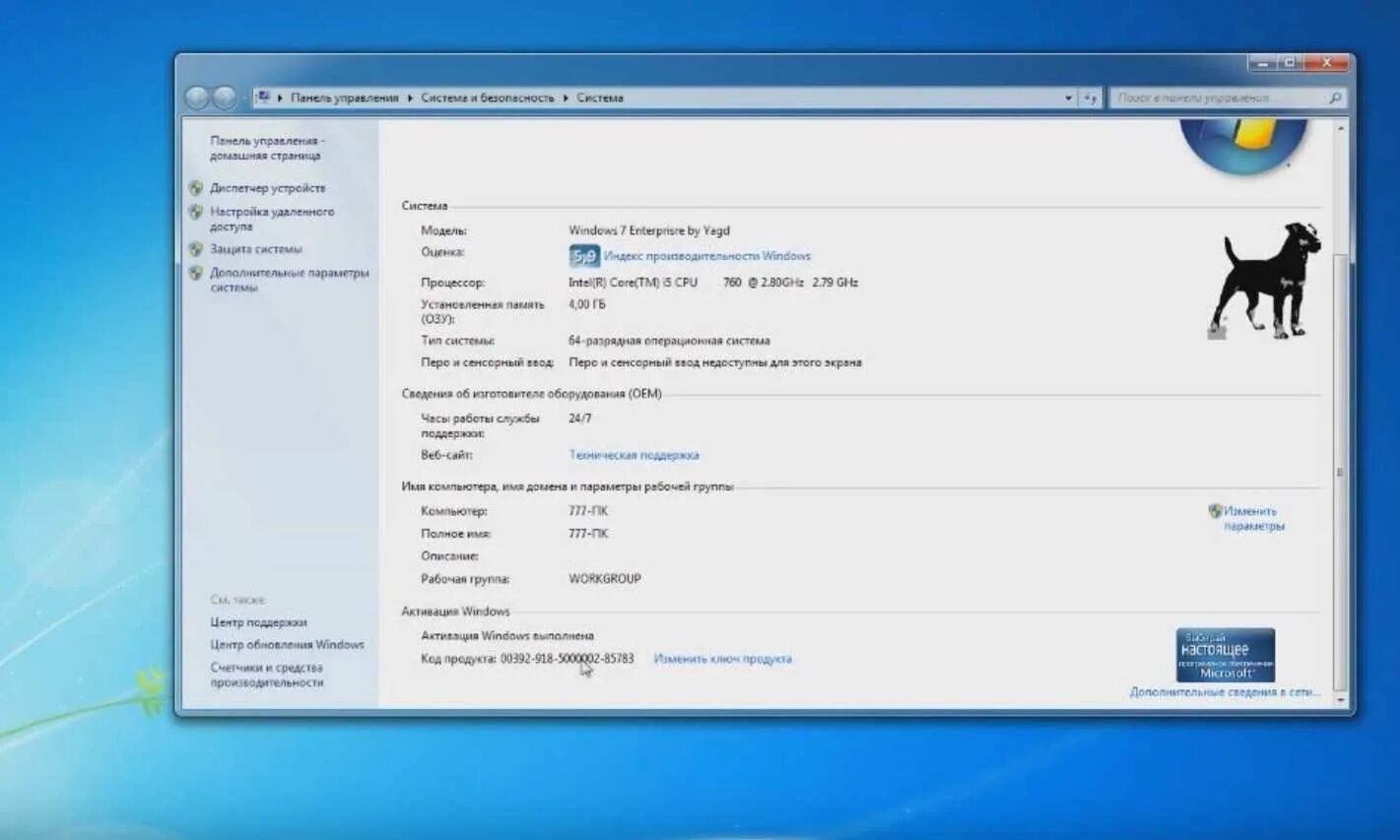
Task: Click the vertical scrollbar thumb
Action: coord(1339,472)
